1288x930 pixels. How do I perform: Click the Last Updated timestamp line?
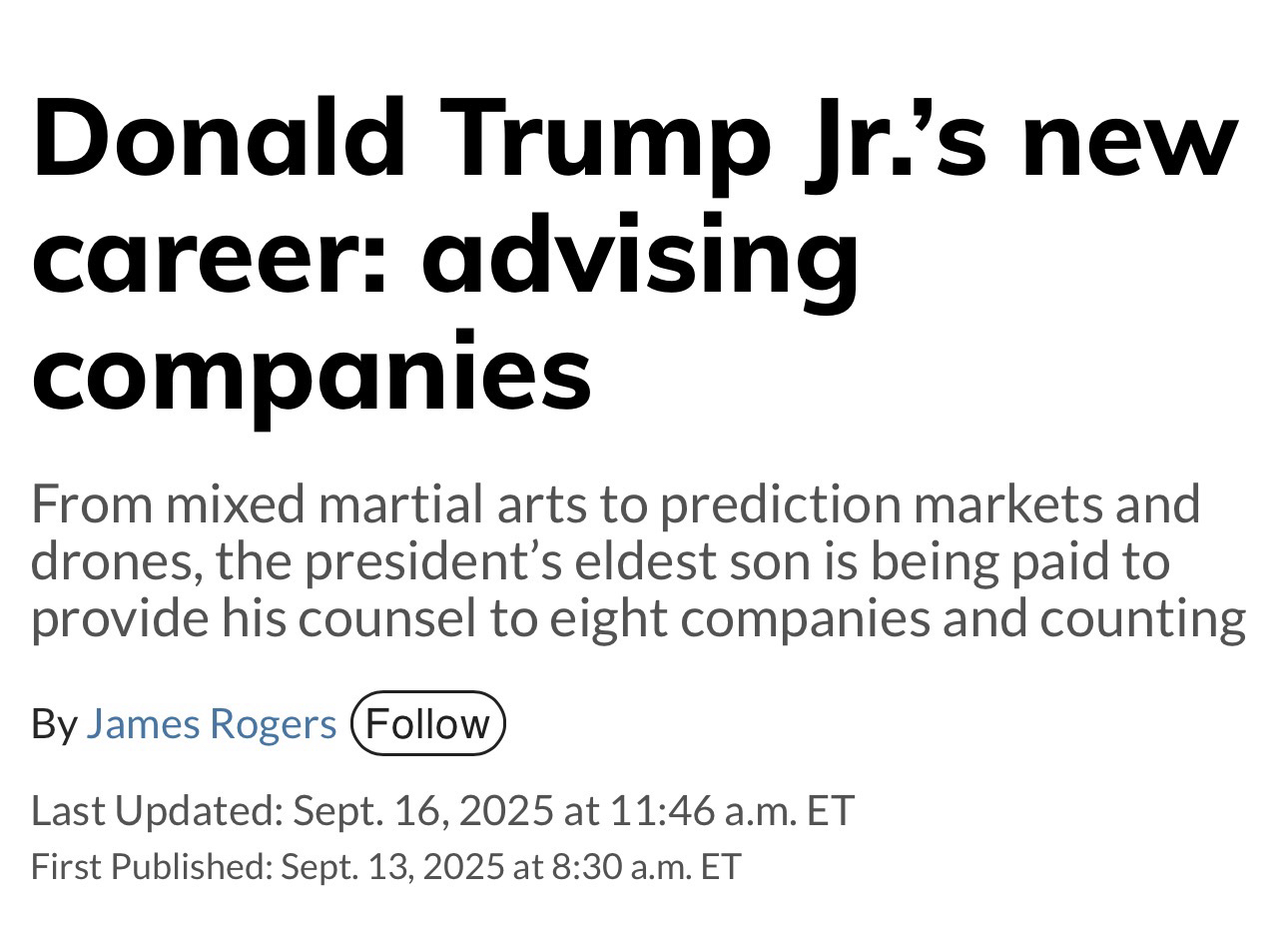(x=442, y=810)
